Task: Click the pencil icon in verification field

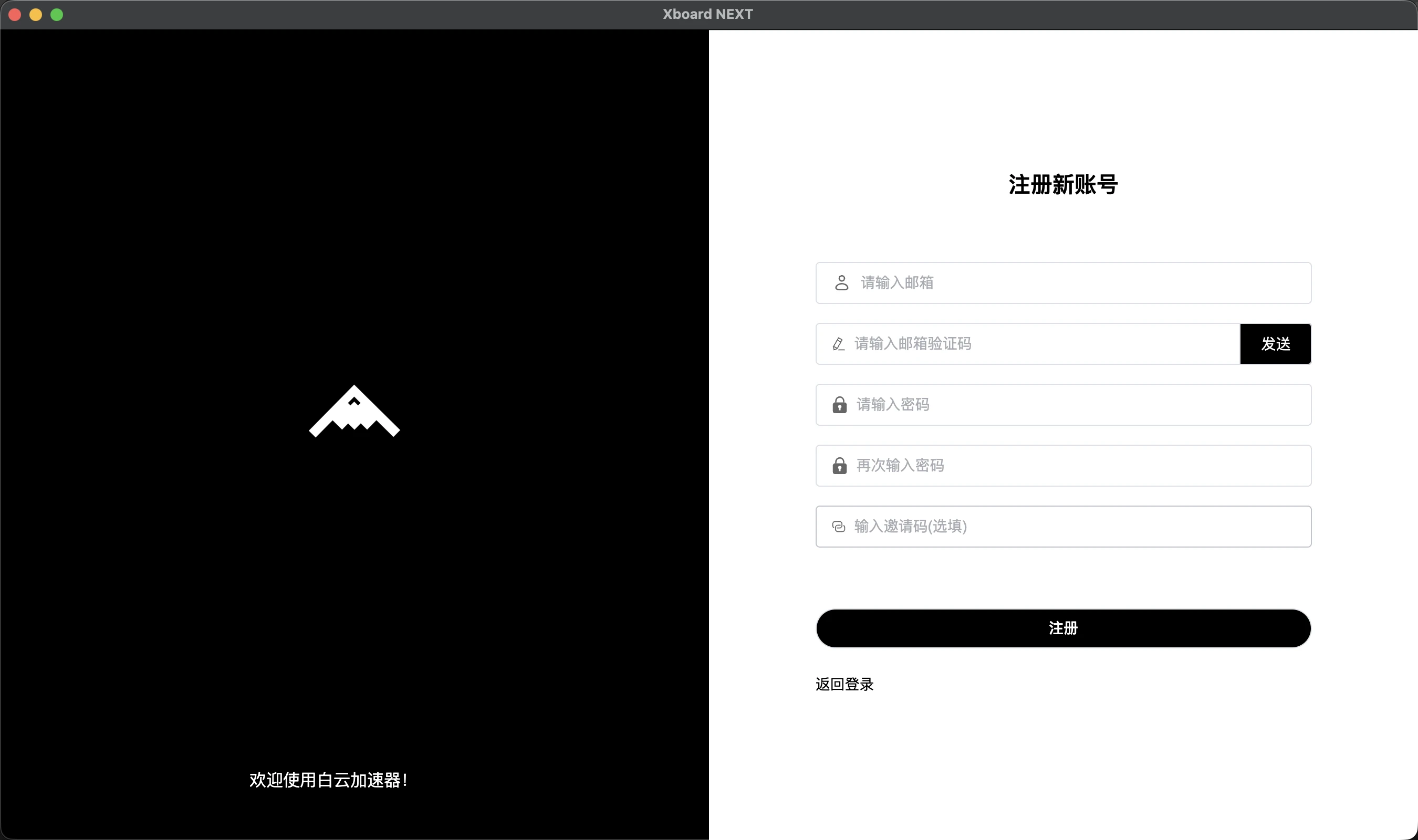Action: coord(838,343)
